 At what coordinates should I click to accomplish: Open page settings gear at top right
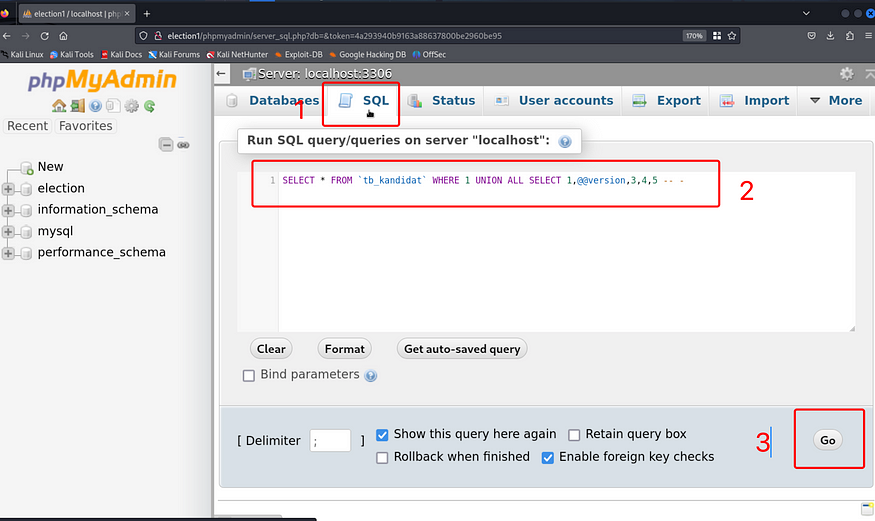(x=847, y=74)
